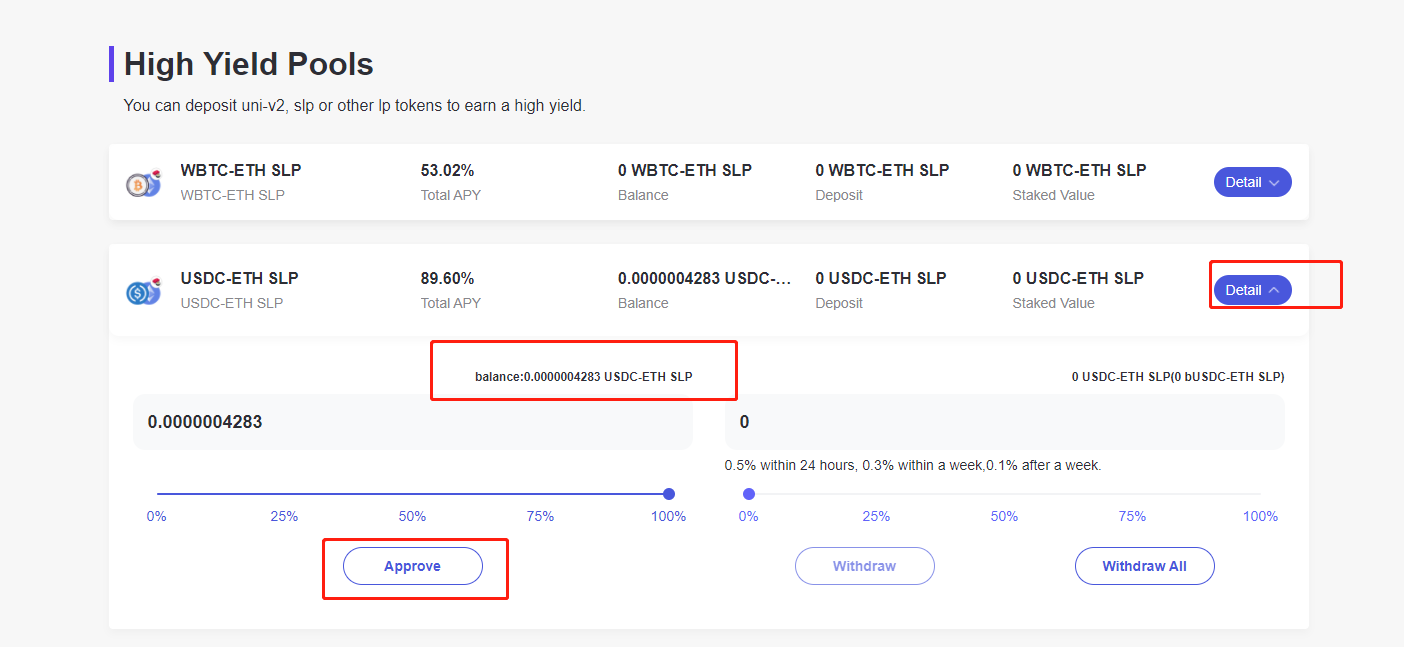The image size is (1404, 647).
Task: Set deposit slider to the 25% label
Action: click(x=284, y=517)
